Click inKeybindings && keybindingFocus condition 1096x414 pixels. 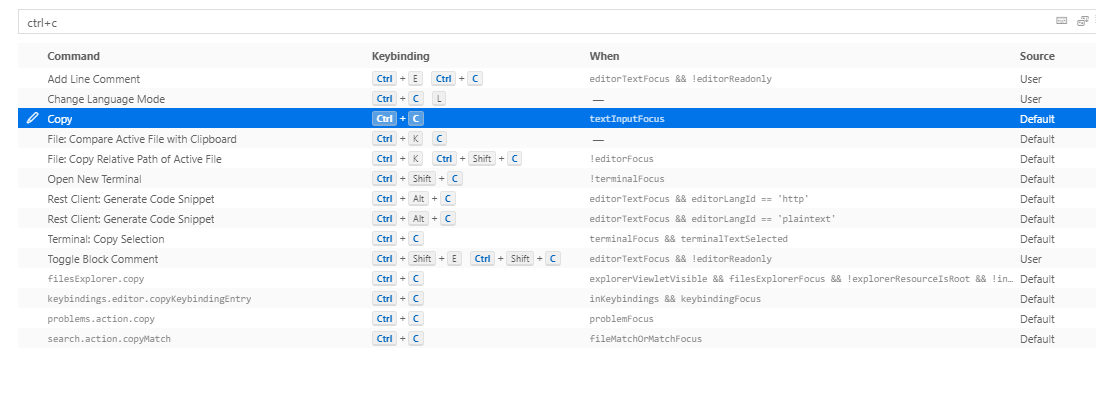click(675, 299)
